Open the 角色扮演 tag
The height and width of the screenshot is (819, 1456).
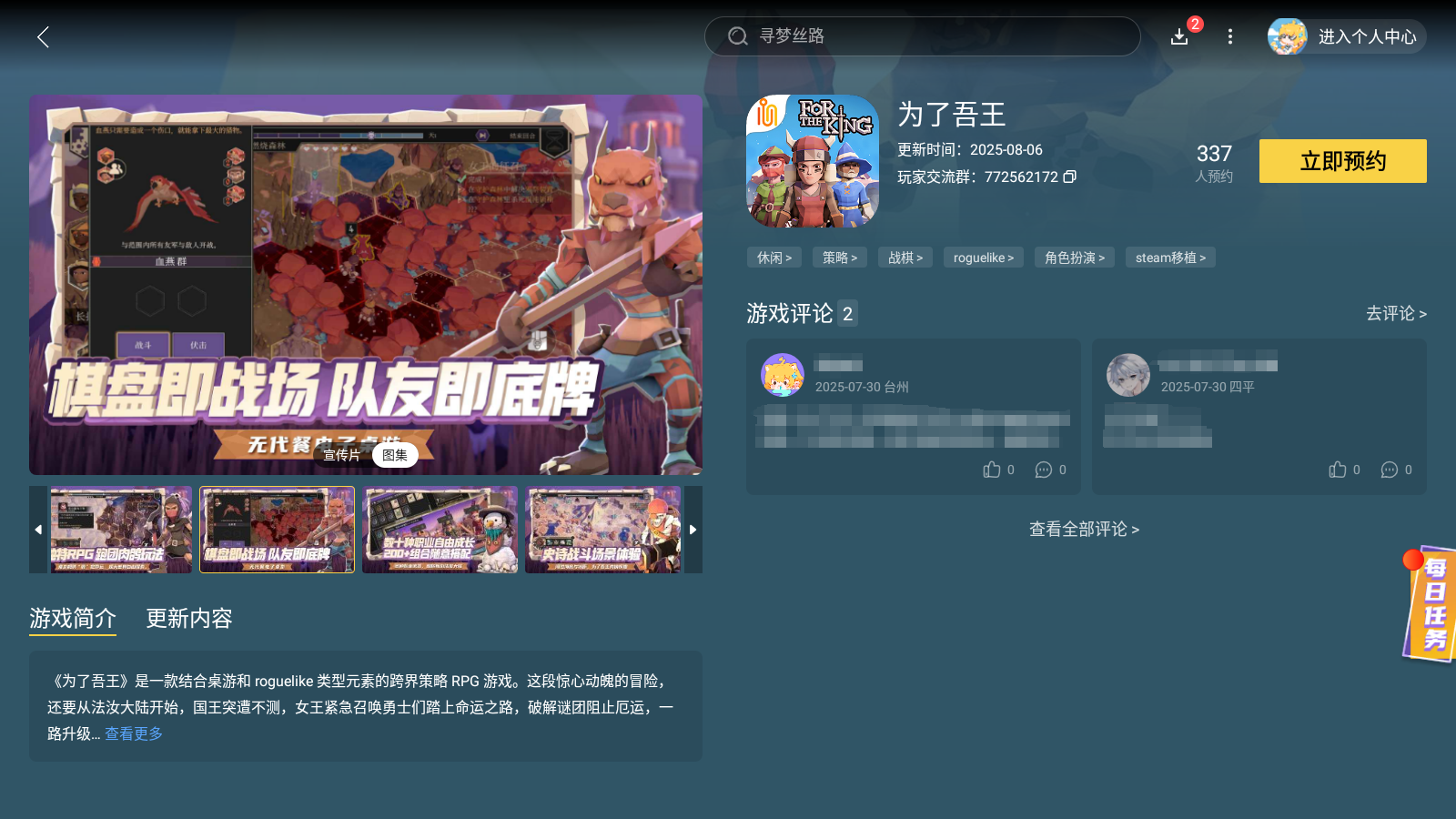click(1075, 258)
